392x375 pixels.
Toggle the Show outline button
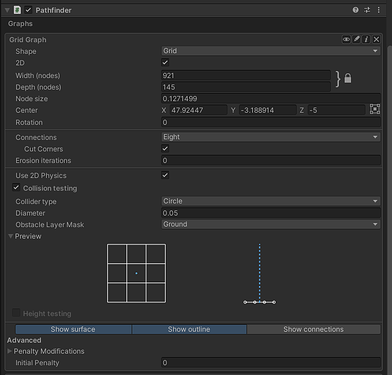tap(189, 329)
